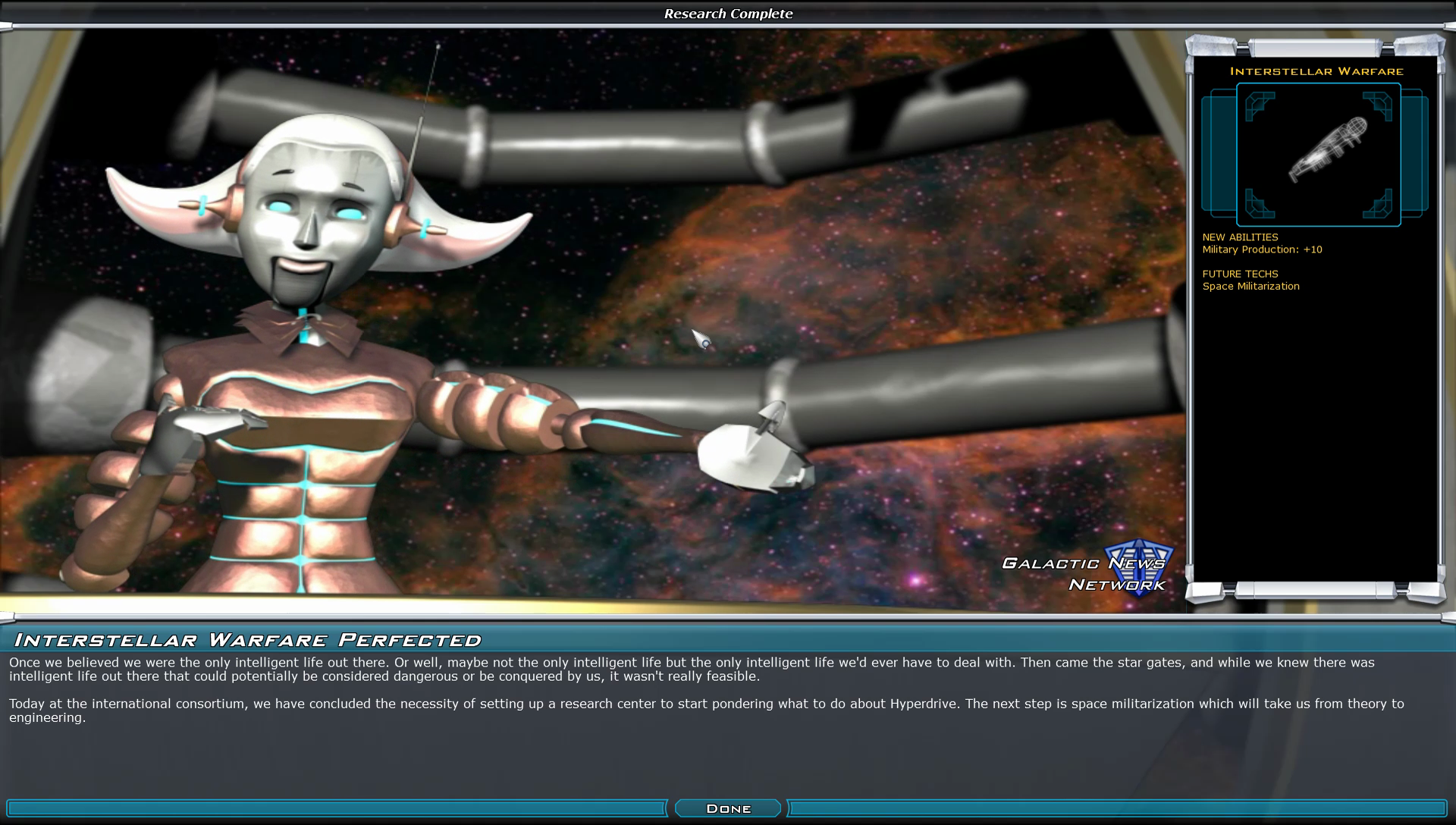The image size is (1456, 825).
Task: Click the Interstellar Warfare ship thumbnail
Action: 1318,155
